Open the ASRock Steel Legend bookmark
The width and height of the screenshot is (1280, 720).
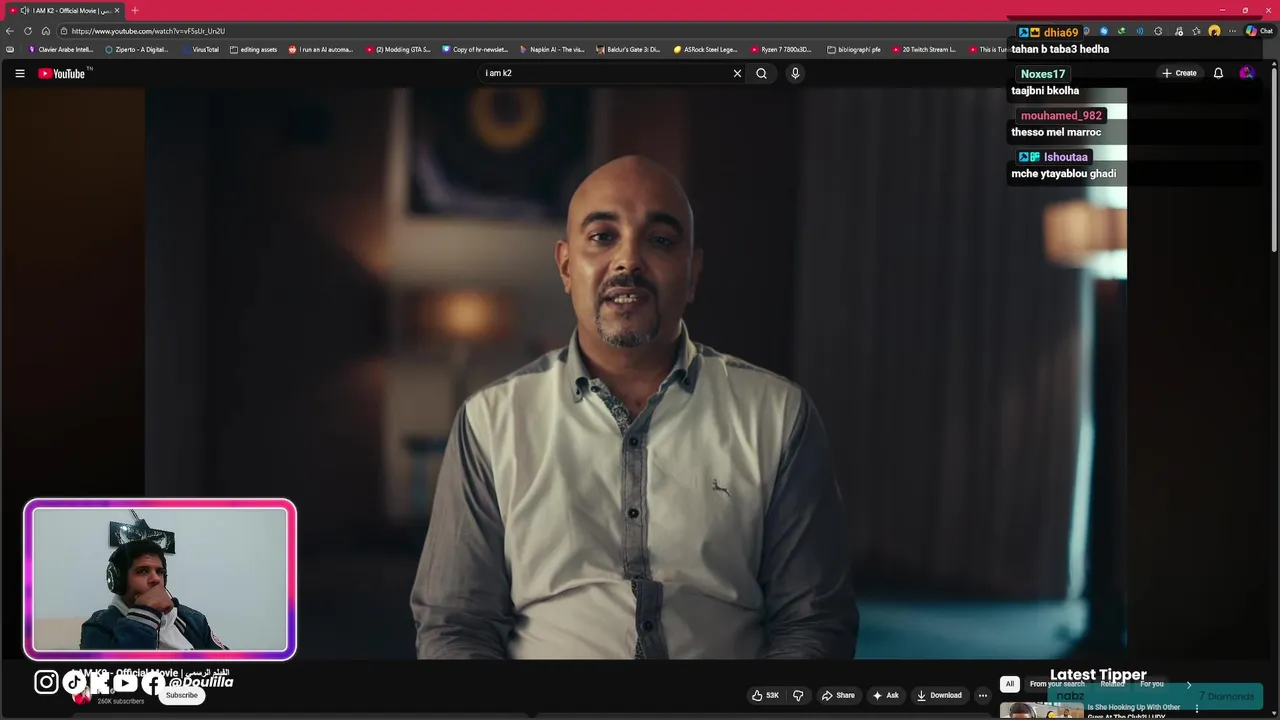[705, 49]
